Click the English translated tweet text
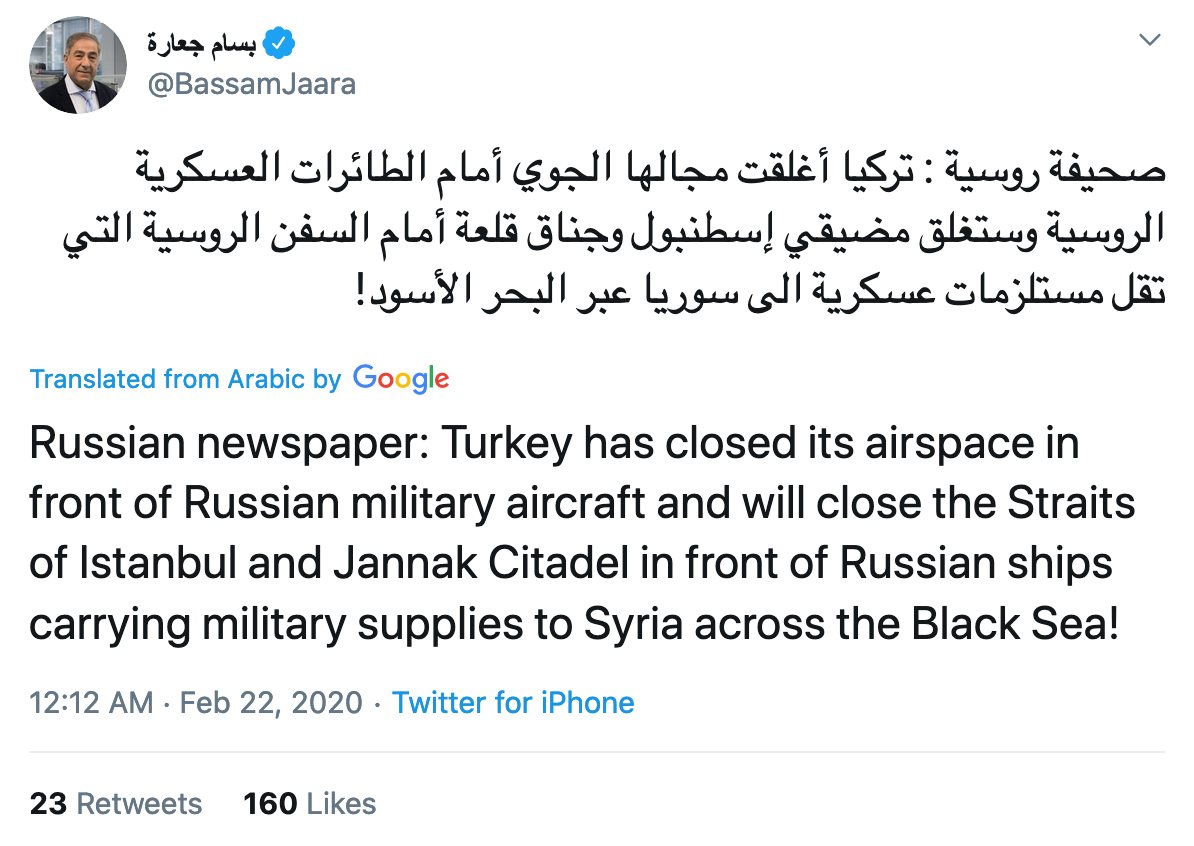Viewport: 1194px width, 846px height. pyautogui.click(x=580, y=532)
